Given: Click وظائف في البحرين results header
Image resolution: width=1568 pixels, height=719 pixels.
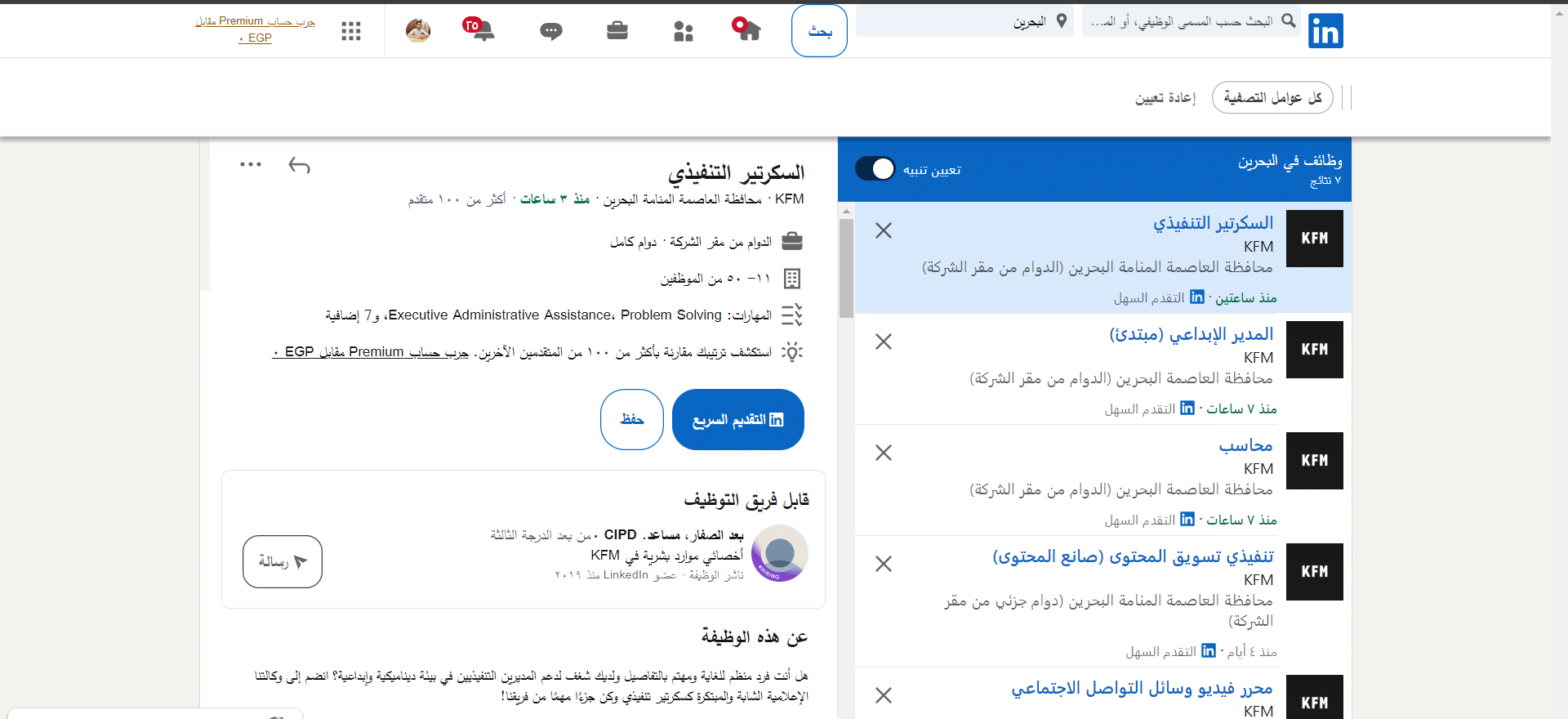Looking at the screenshot, I should click(1290, 161).
